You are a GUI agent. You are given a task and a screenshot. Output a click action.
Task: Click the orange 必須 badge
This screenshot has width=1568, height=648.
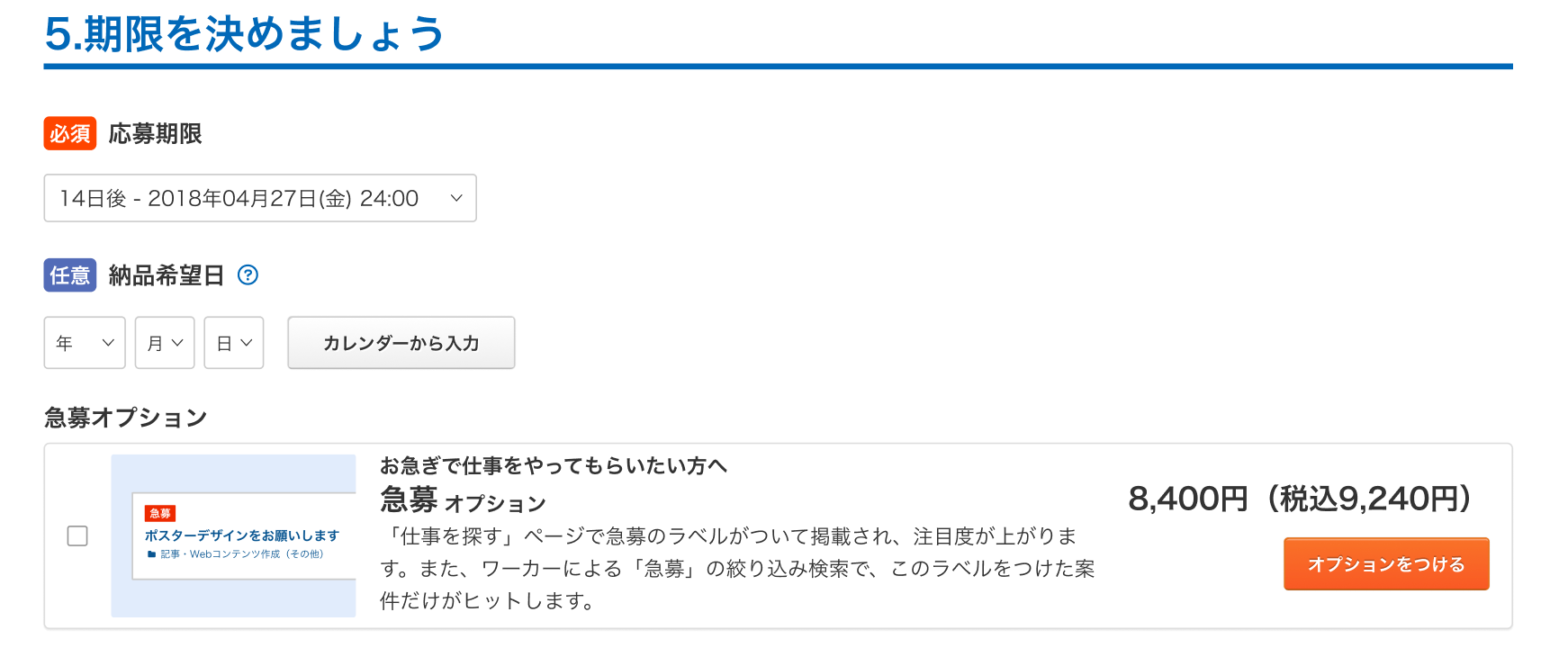pos(70,134)
